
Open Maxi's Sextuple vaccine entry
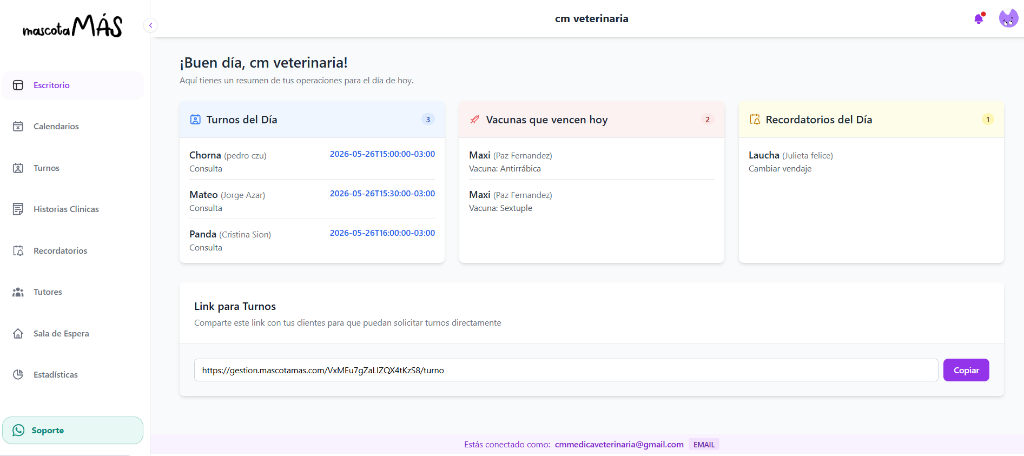click(x=592, y=201)
